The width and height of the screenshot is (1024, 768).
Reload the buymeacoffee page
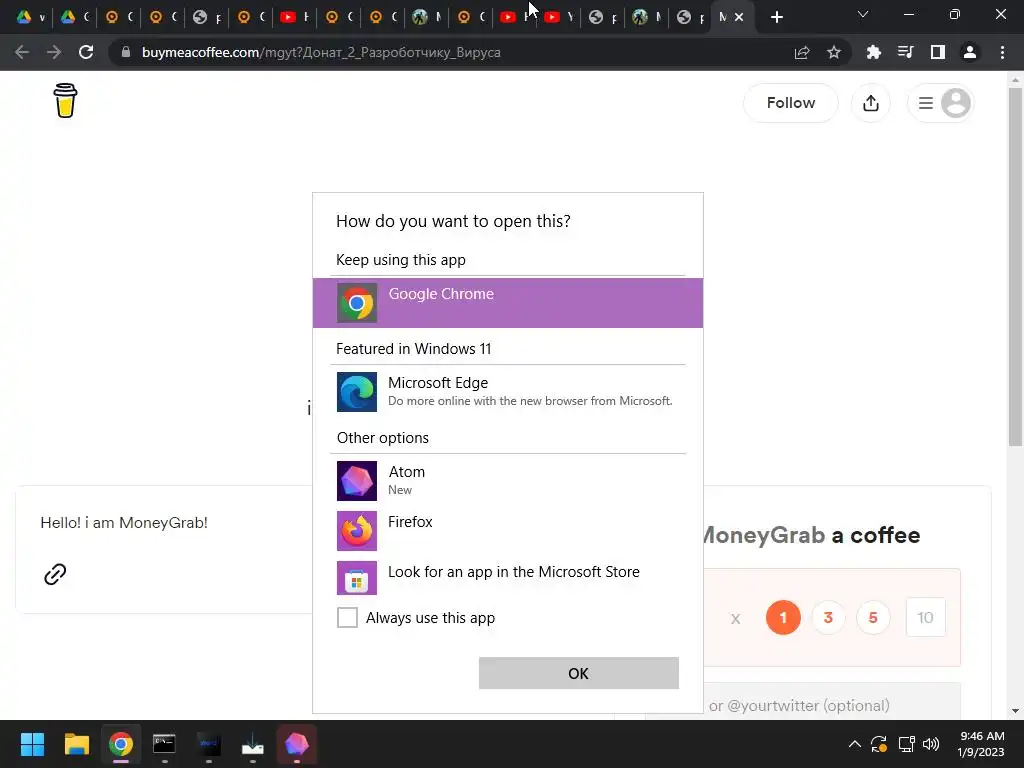(86, 52)
